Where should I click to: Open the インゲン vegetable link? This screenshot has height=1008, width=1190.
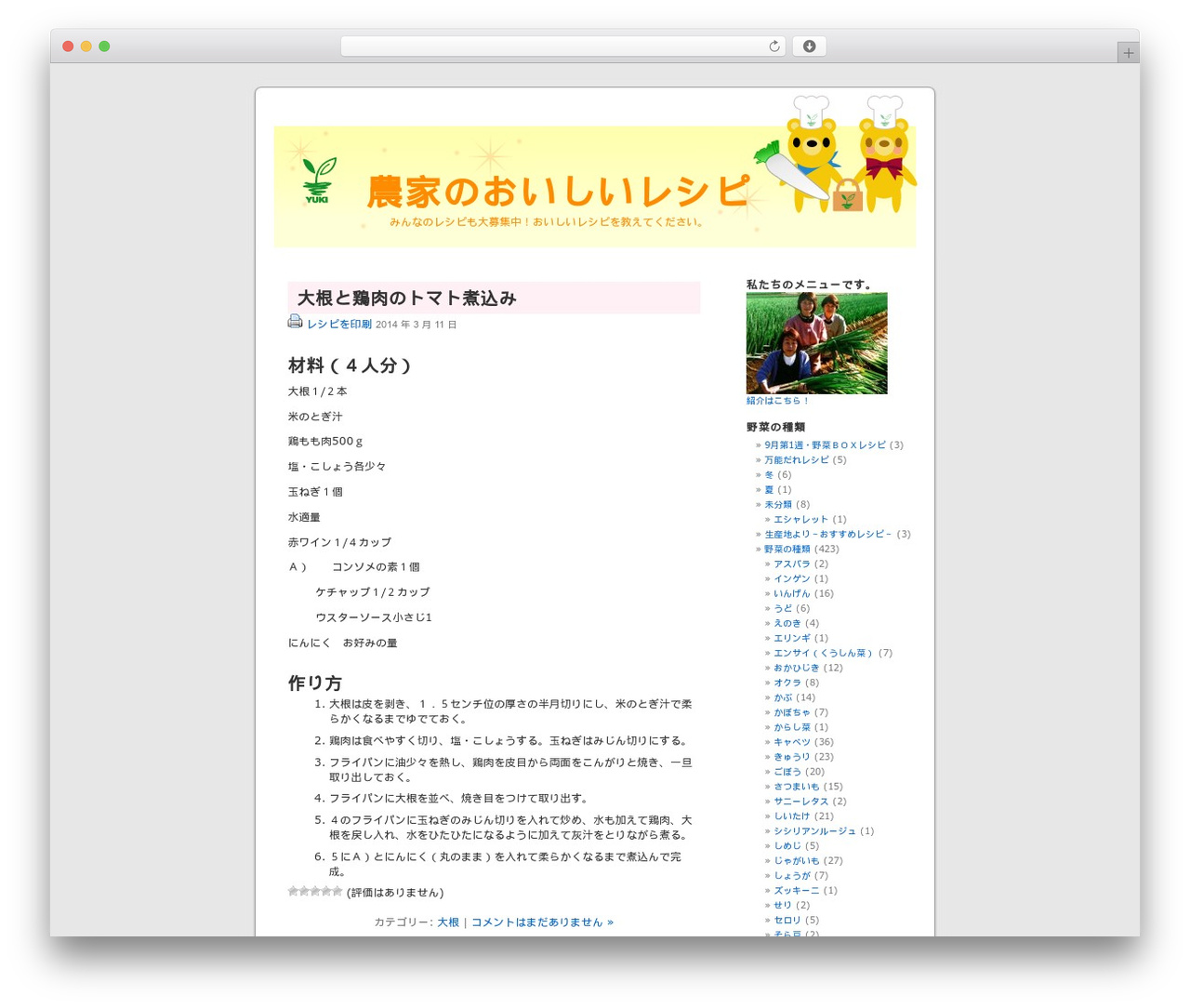(x=792, y=579)
